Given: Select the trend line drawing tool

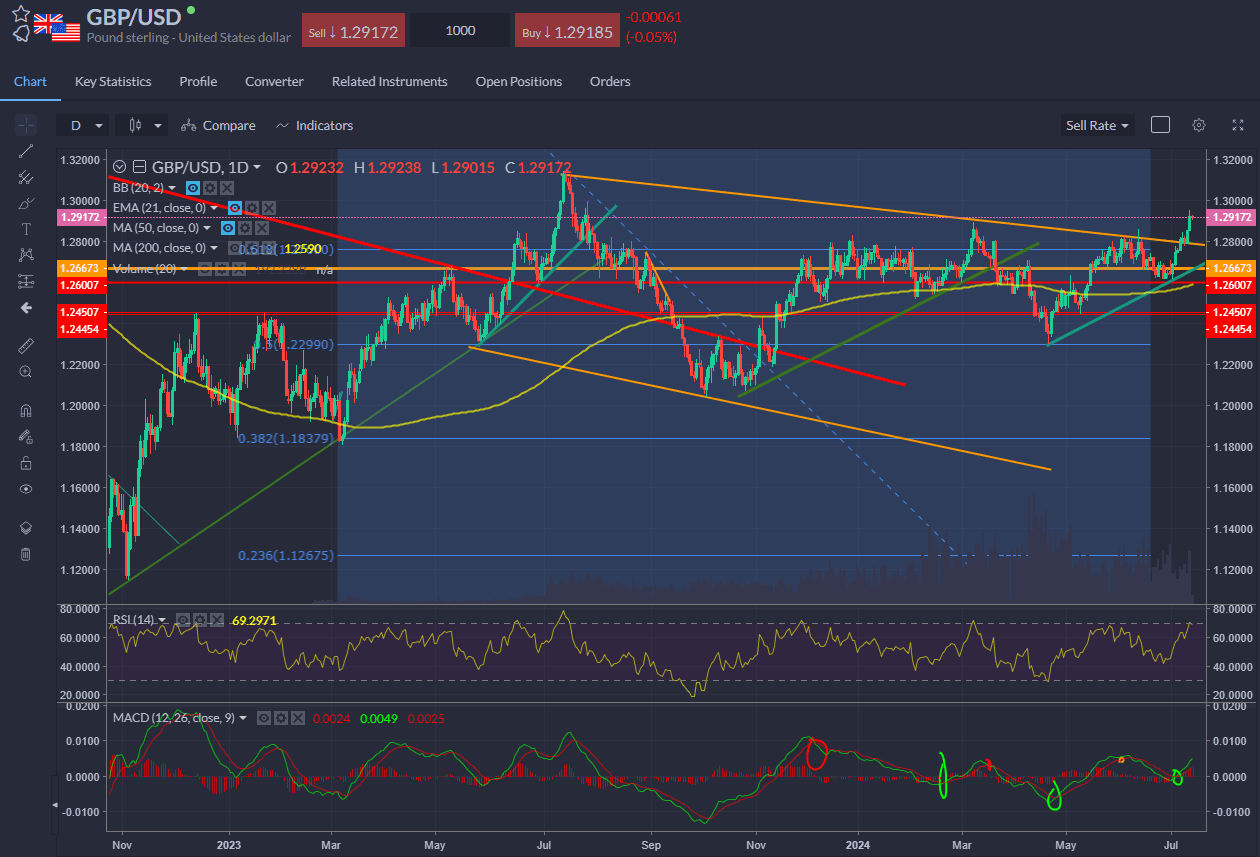Looking at the screenshot, I should [x=26, y=151].
